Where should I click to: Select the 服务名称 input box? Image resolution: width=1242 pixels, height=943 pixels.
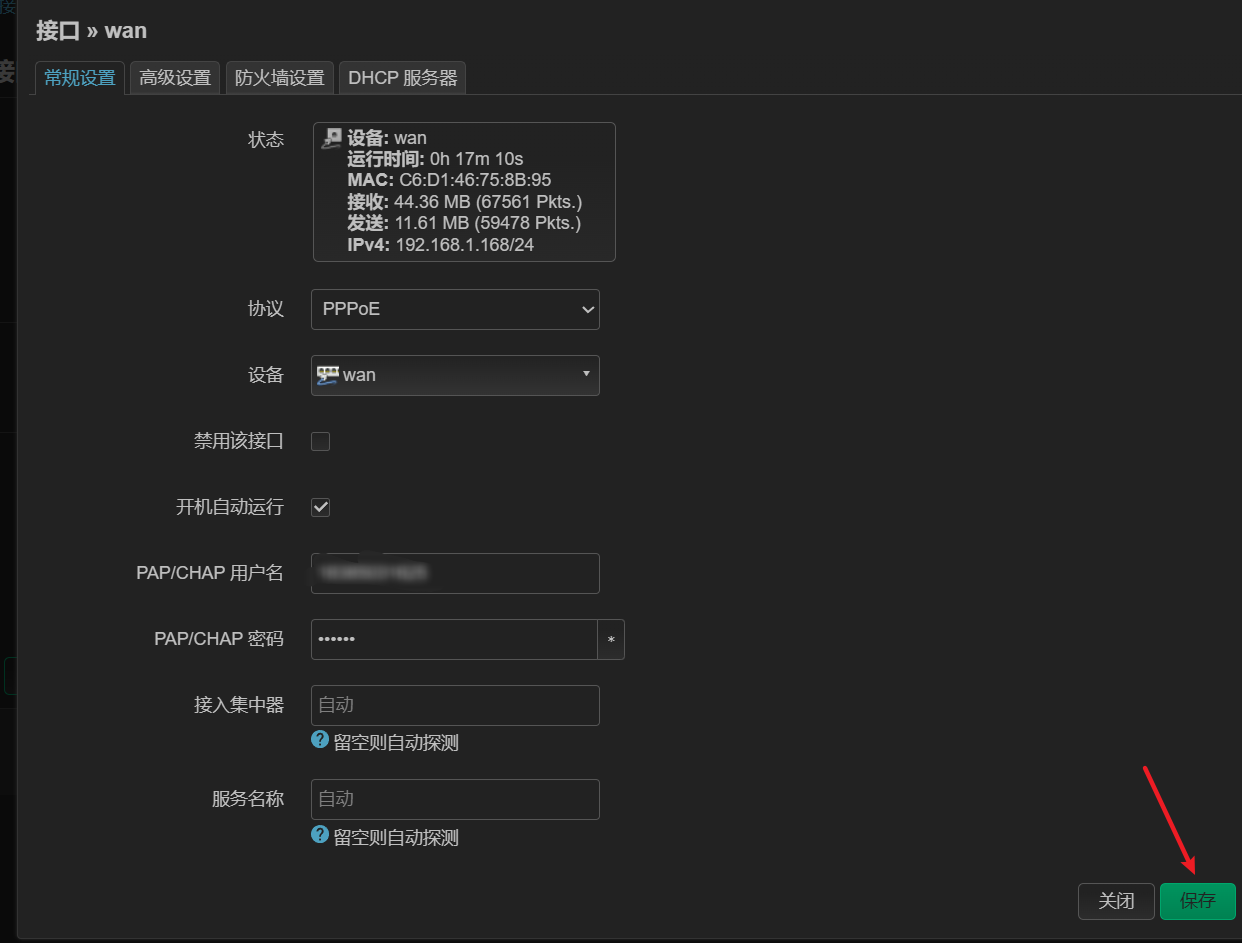[455, 799]
